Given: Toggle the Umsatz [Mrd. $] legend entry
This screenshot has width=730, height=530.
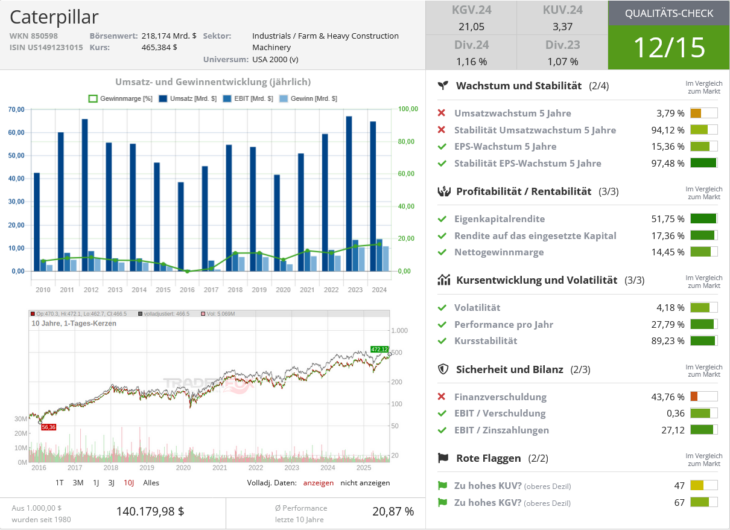Looking at the screenshot, I should pyautogui.click(x=188, y=99).
